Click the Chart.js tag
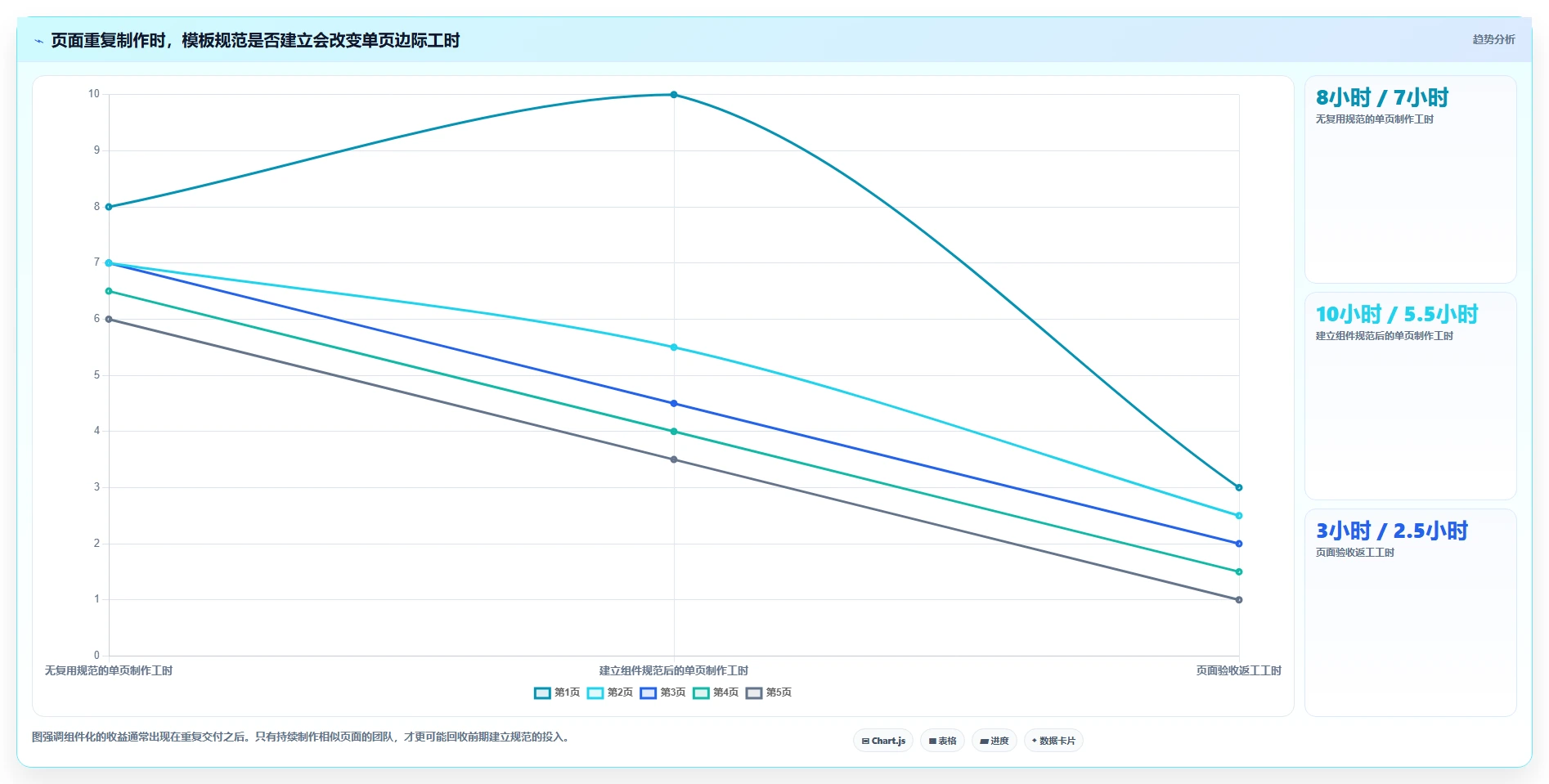 click(883, 741)
